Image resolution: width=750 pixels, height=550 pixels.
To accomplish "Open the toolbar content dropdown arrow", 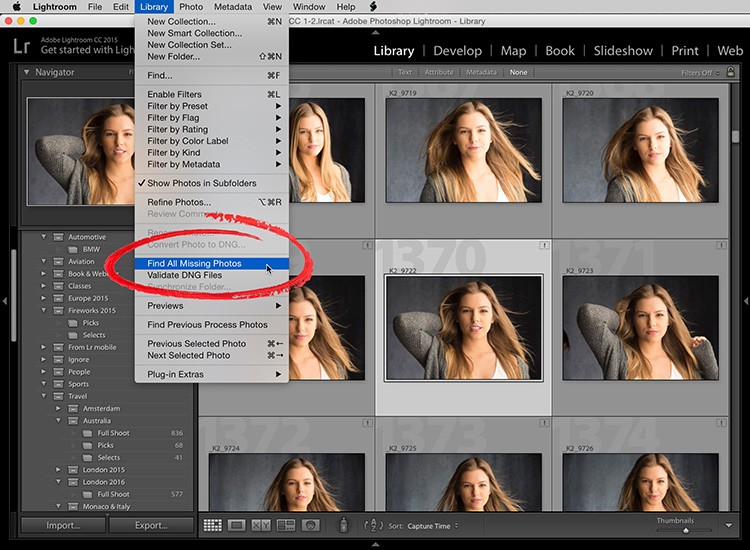I will [728, 525].
